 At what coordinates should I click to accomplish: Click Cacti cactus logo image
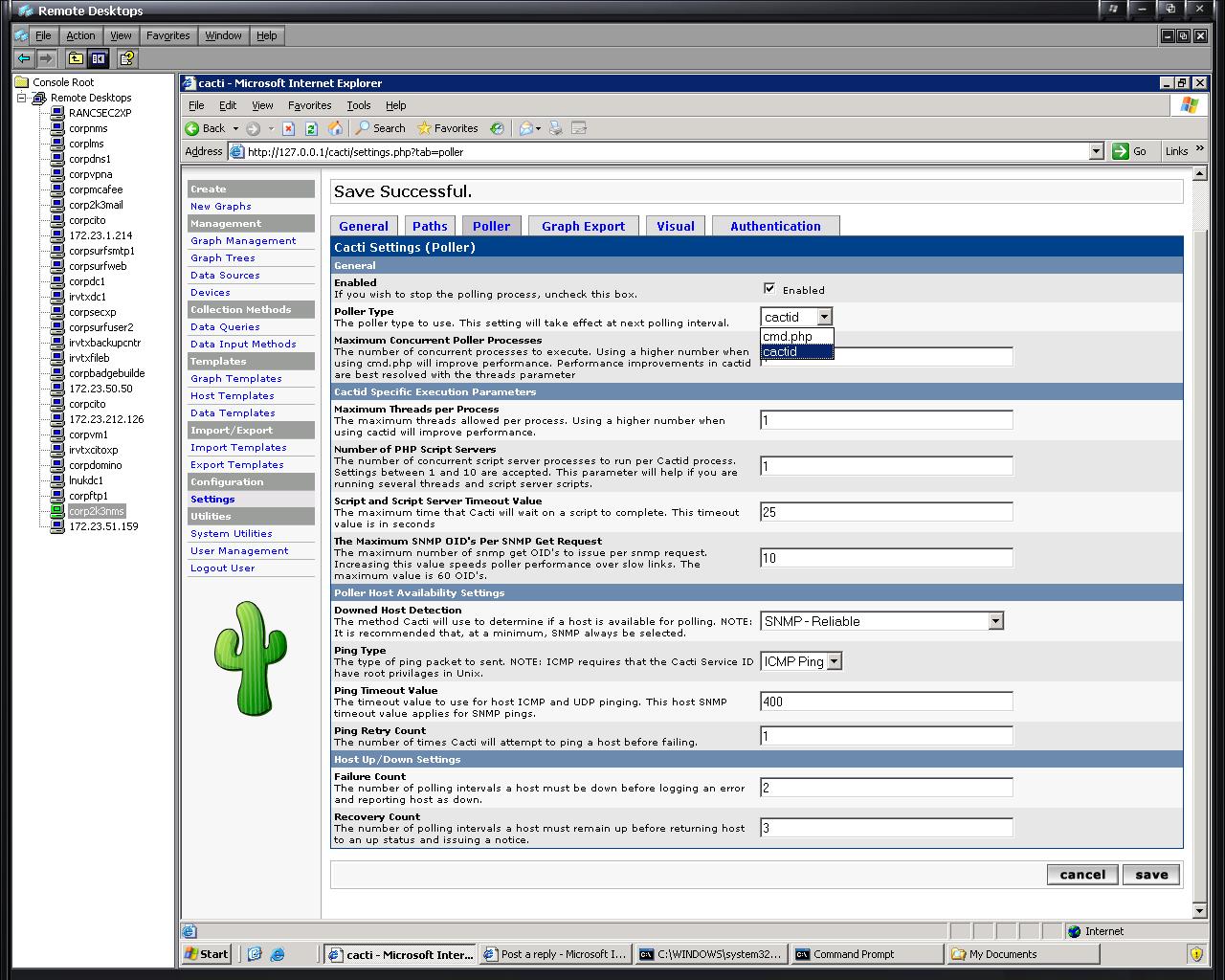[x=250, y=657]
